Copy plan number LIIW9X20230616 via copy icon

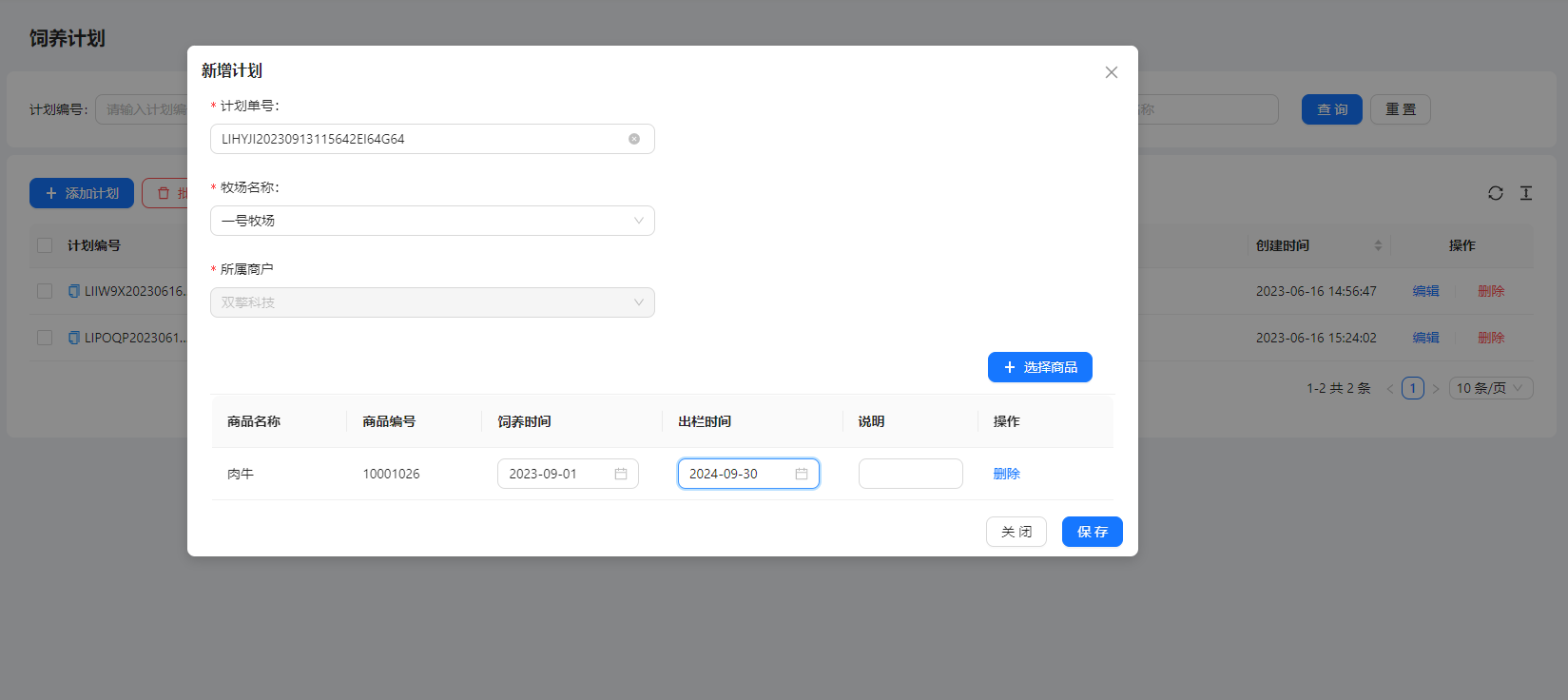74,291
